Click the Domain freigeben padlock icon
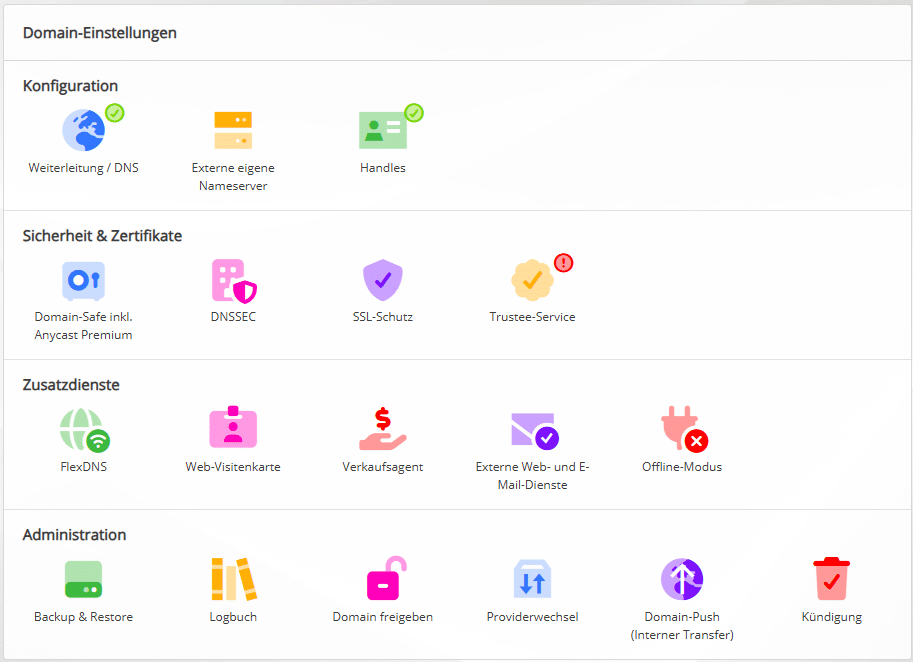 [387, 578]
